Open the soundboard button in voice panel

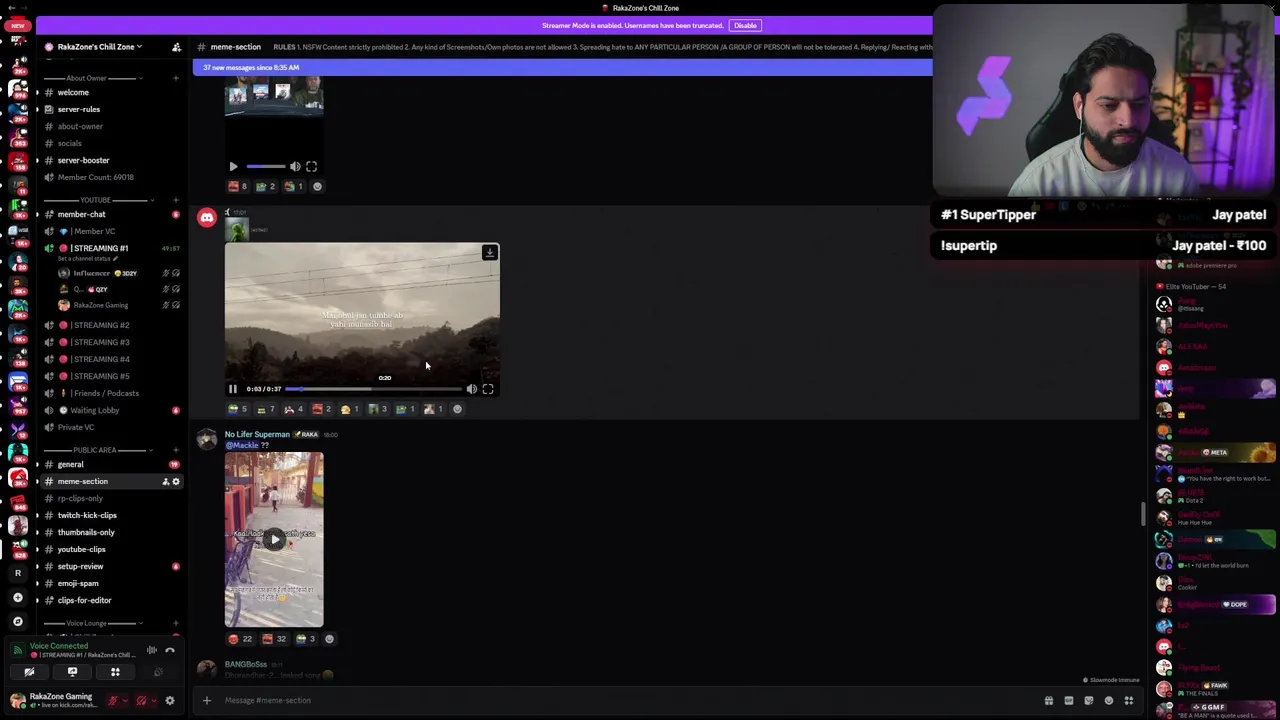(x=158, y=672)
